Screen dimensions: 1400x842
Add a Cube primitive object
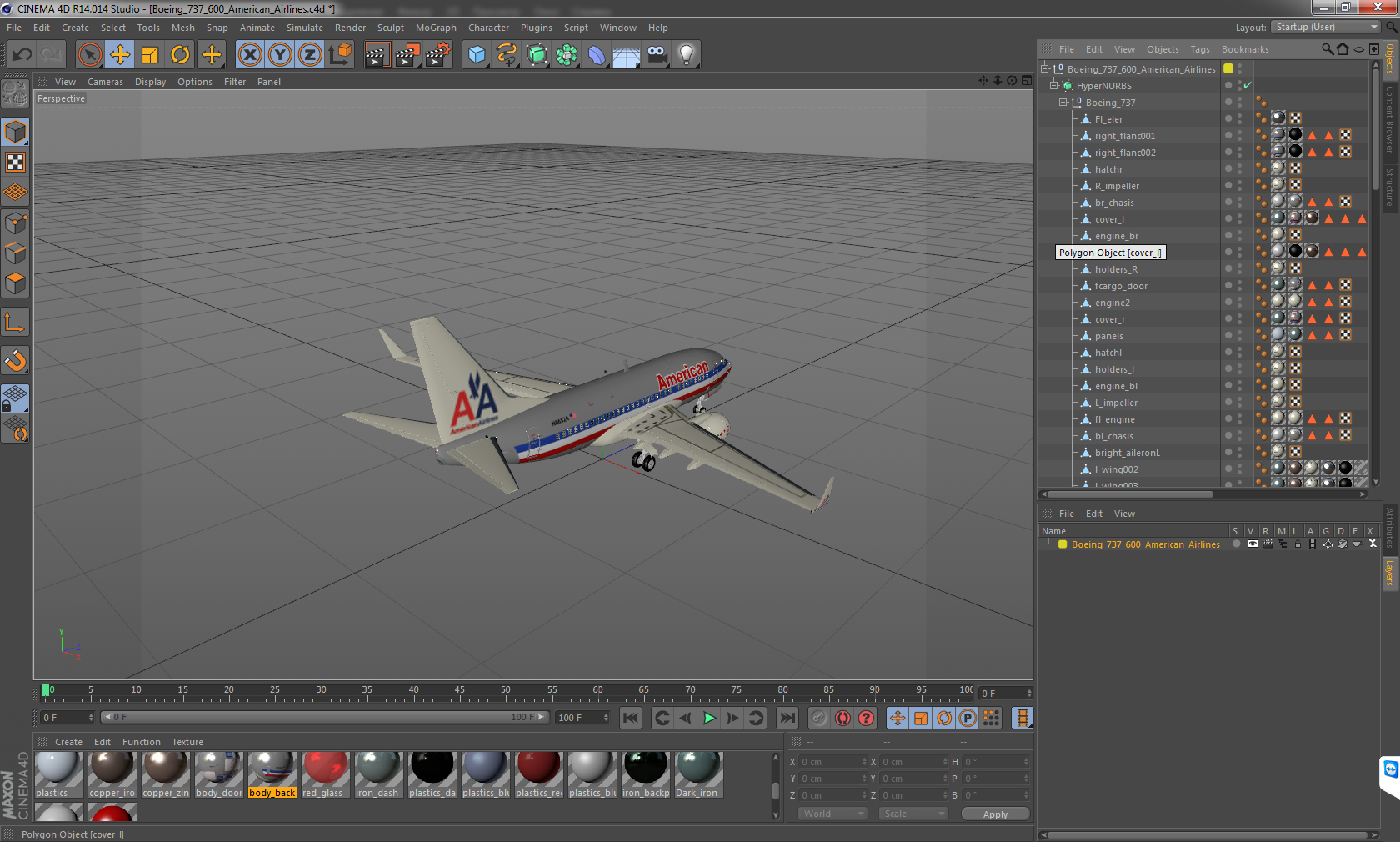[x=477, y=55]
